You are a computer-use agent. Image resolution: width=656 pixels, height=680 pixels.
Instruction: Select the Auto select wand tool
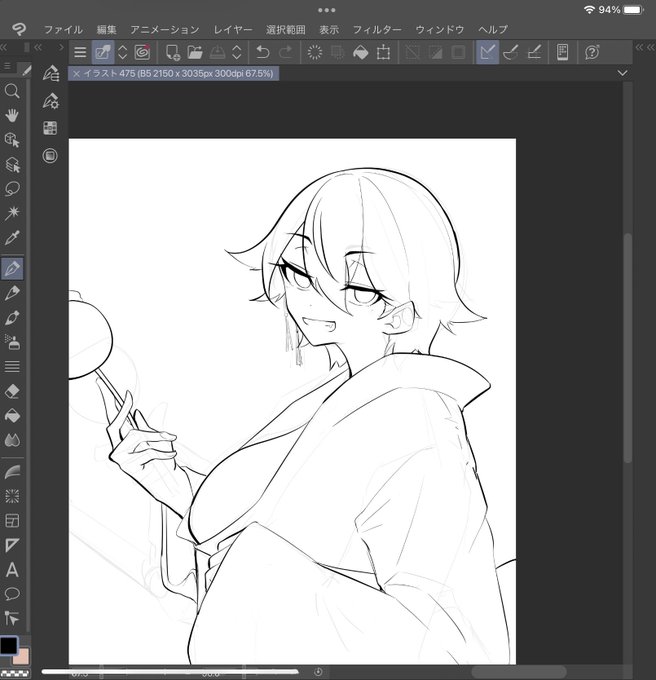12,213
